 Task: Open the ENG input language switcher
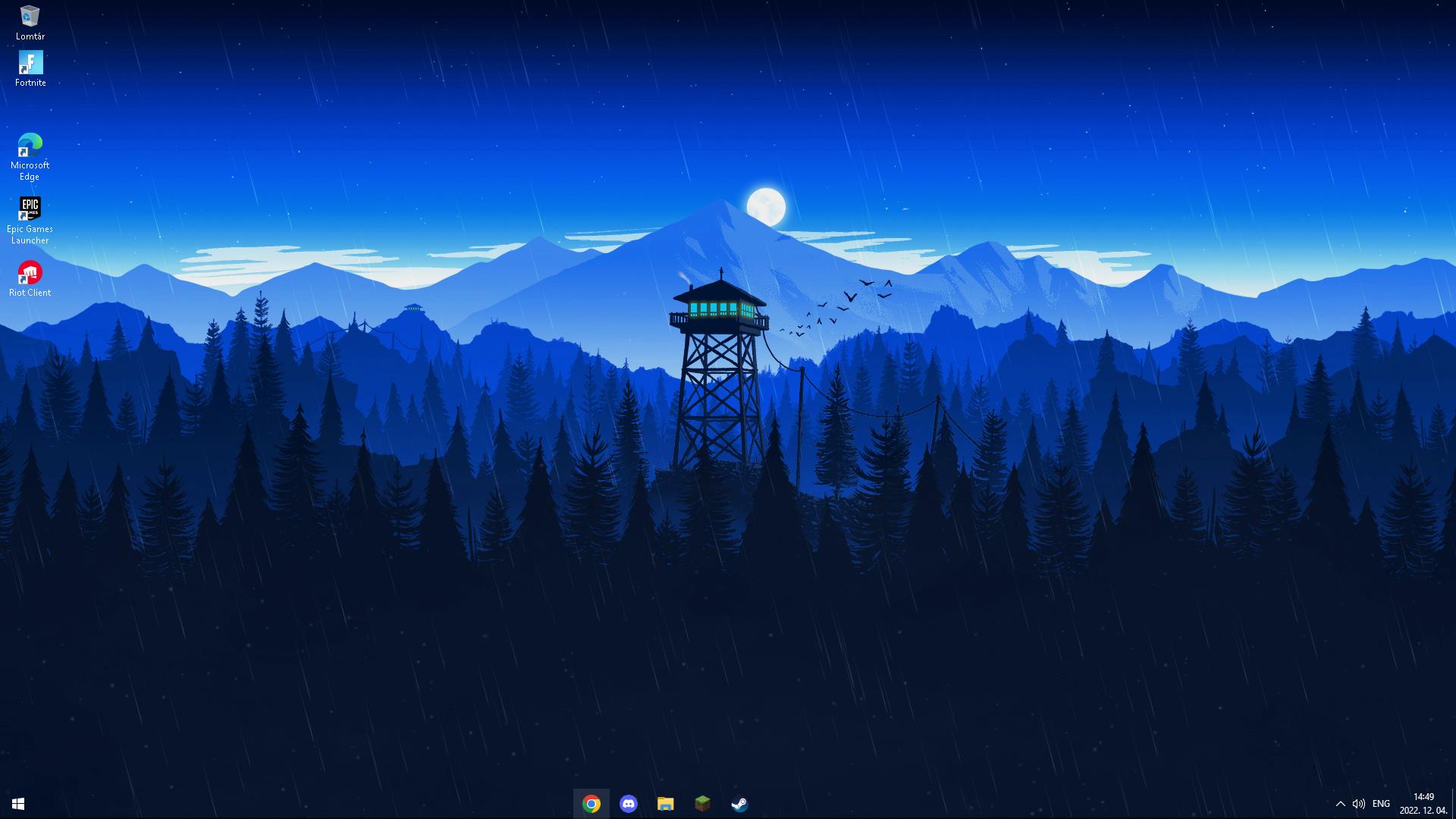click(1381, 804)
